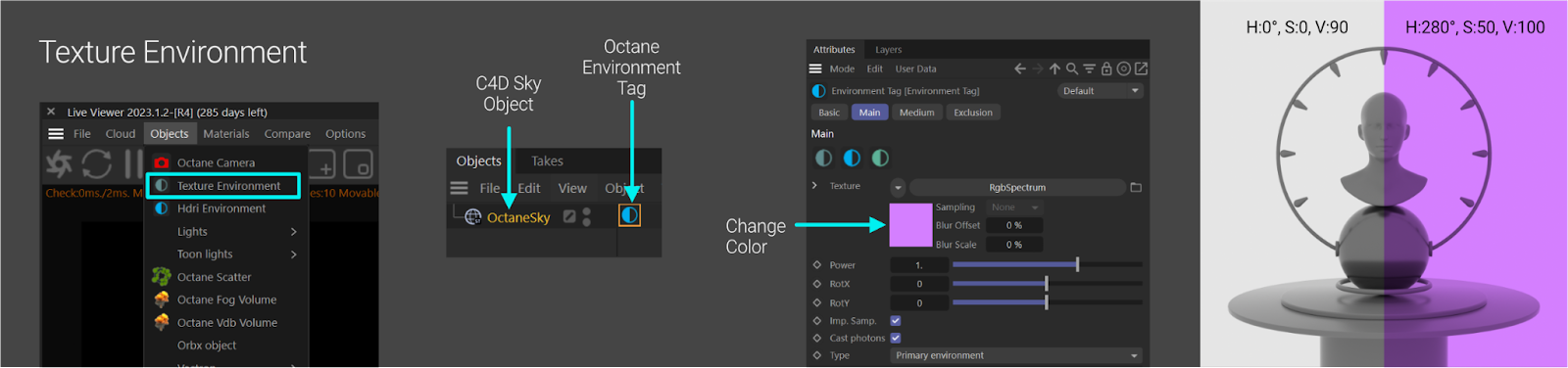Toggle Power keyframe diamond
Image resolution: width=1568 pixels, height=368 pixels.
point(816,265)
